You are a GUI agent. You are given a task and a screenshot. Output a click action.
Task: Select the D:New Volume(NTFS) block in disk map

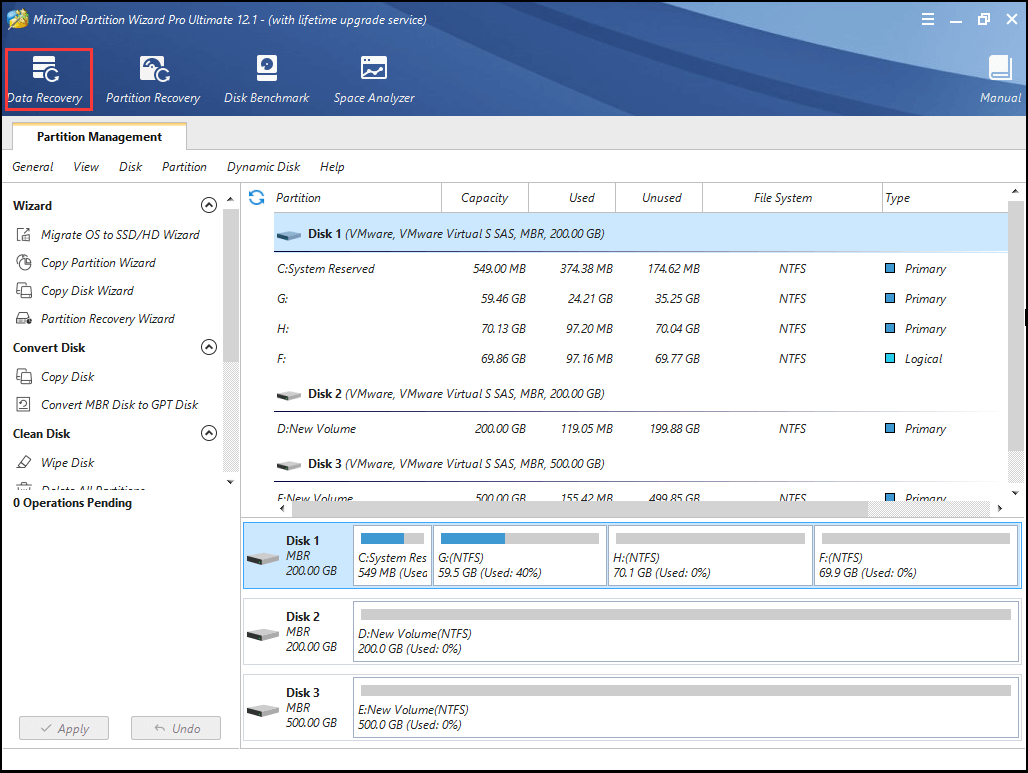click(x=686, y=631)
